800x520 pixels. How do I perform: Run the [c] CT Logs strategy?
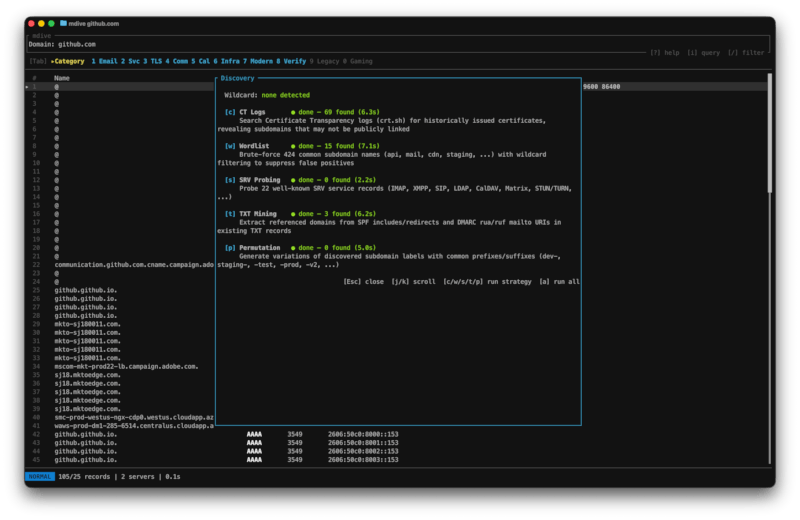coord(245,112)
